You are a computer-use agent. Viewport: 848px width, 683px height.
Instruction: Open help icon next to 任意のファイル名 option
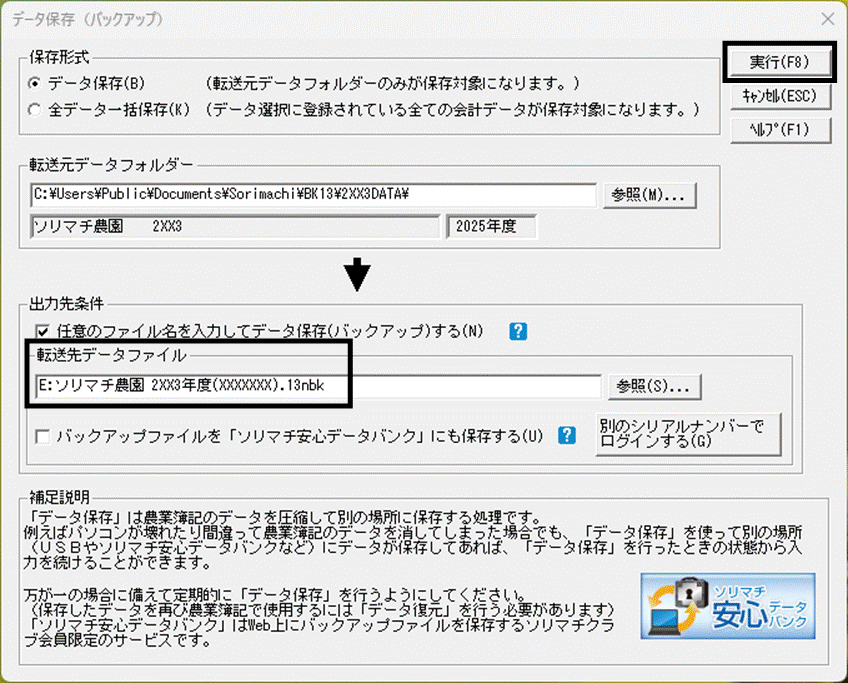tap(518, 331)
